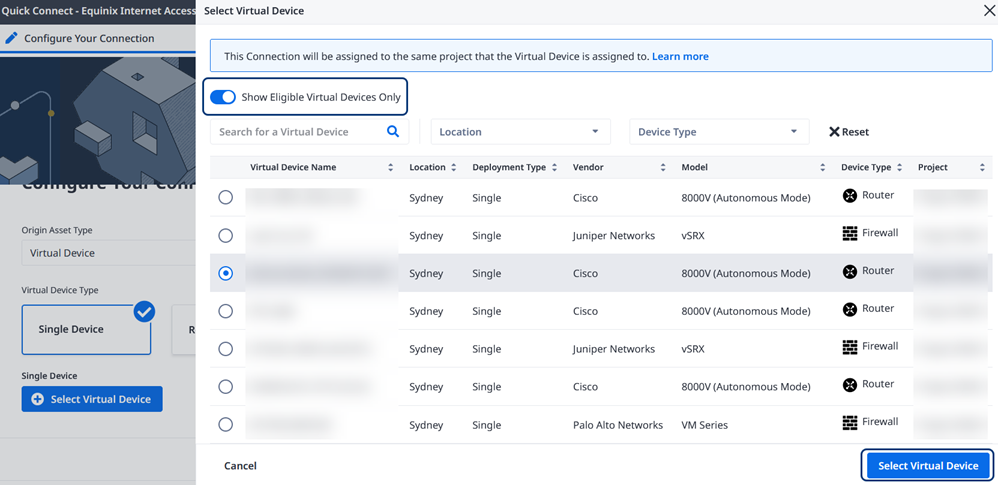The width and height of the screenshot is (998, 485).
Task: Click the plus icon on background Select Virtual Device button
Action: 38,399
